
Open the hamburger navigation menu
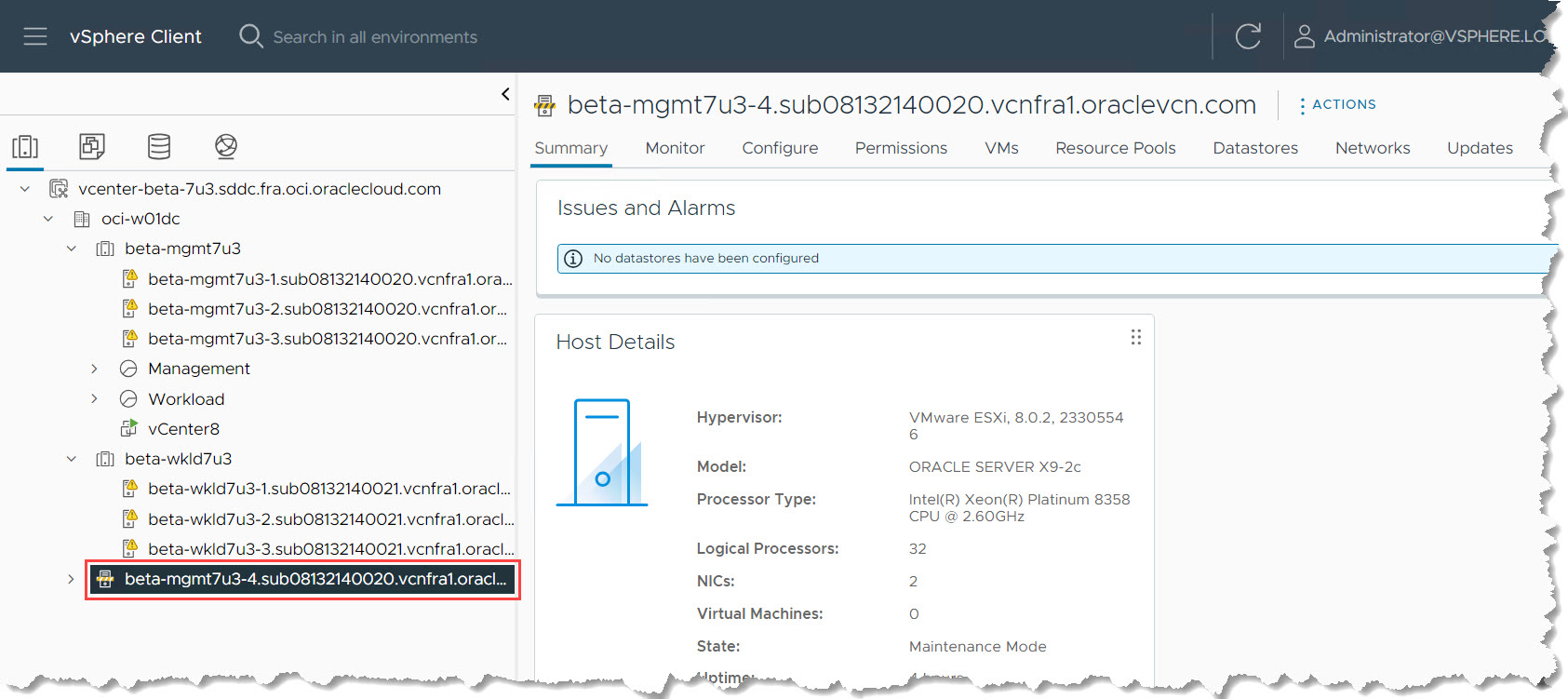click(x=35, y=36)
